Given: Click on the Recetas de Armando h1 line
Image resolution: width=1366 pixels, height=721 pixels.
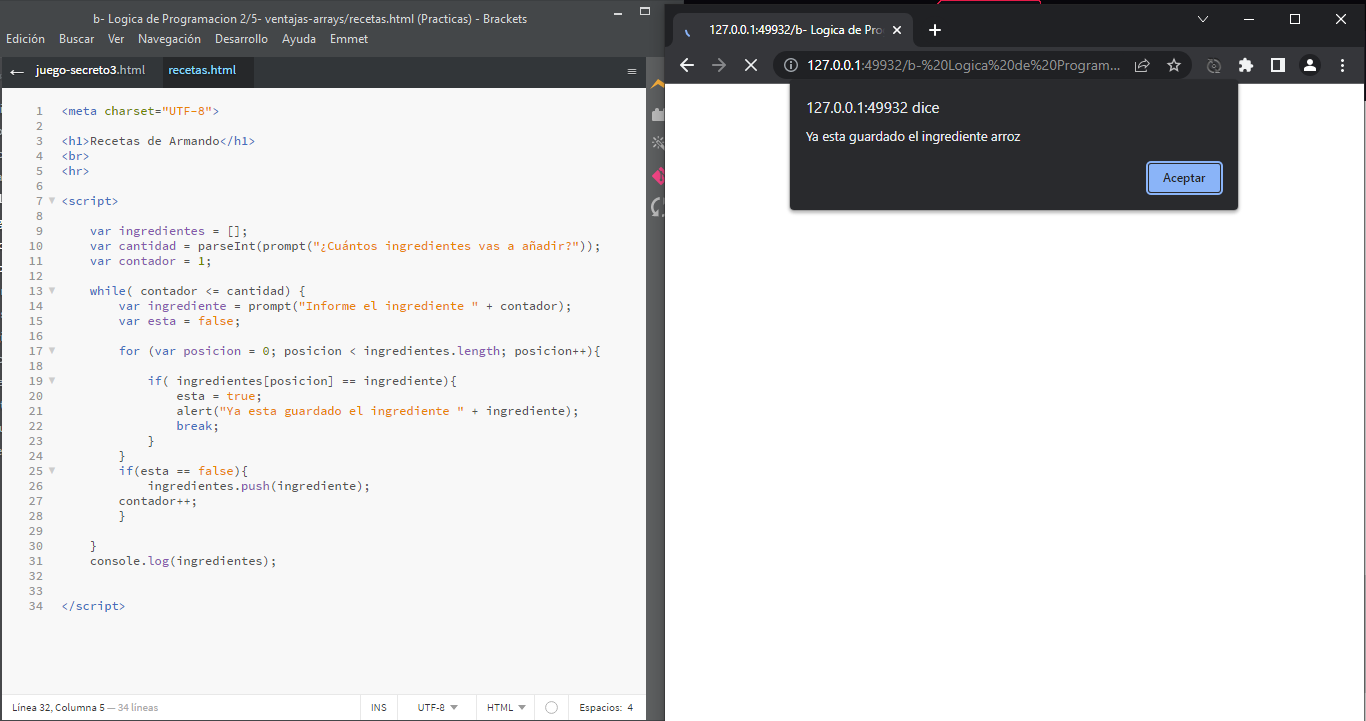Looking at the screenshot, I should [x=158, y=141].
